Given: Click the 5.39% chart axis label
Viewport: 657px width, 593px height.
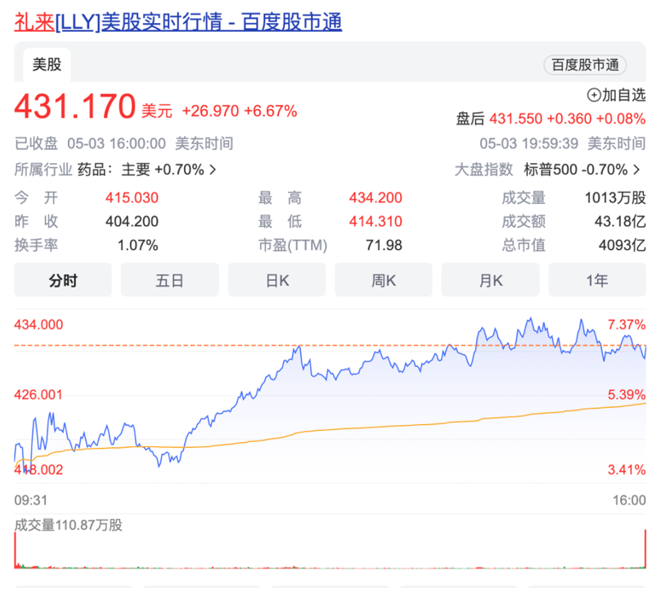Looking at the screenshot, I should (627, 394).
